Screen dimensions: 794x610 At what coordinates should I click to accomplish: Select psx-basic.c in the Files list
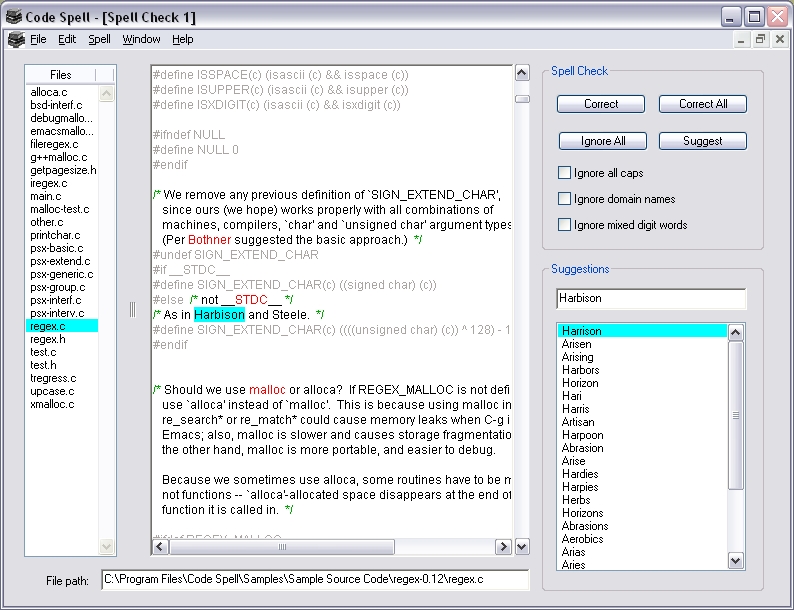tap(57, 249)
